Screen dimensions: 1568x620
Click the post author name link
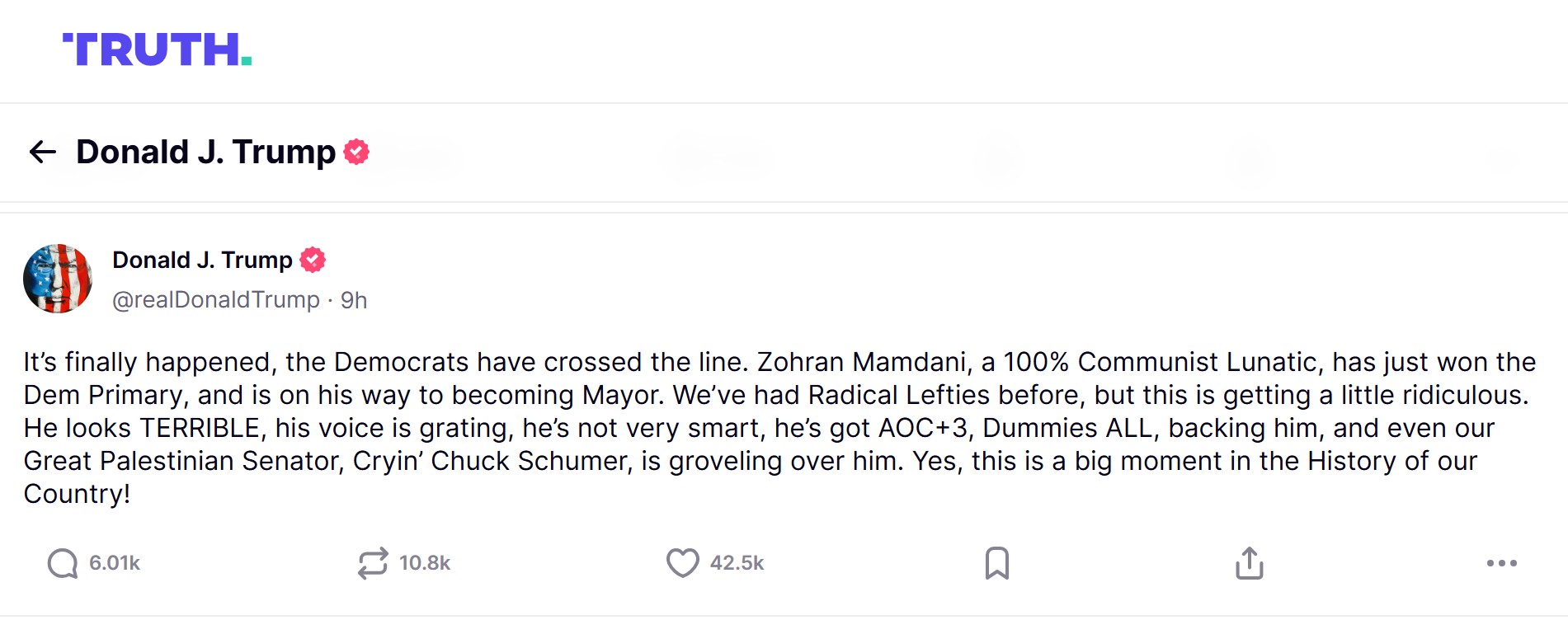[202, 261]
